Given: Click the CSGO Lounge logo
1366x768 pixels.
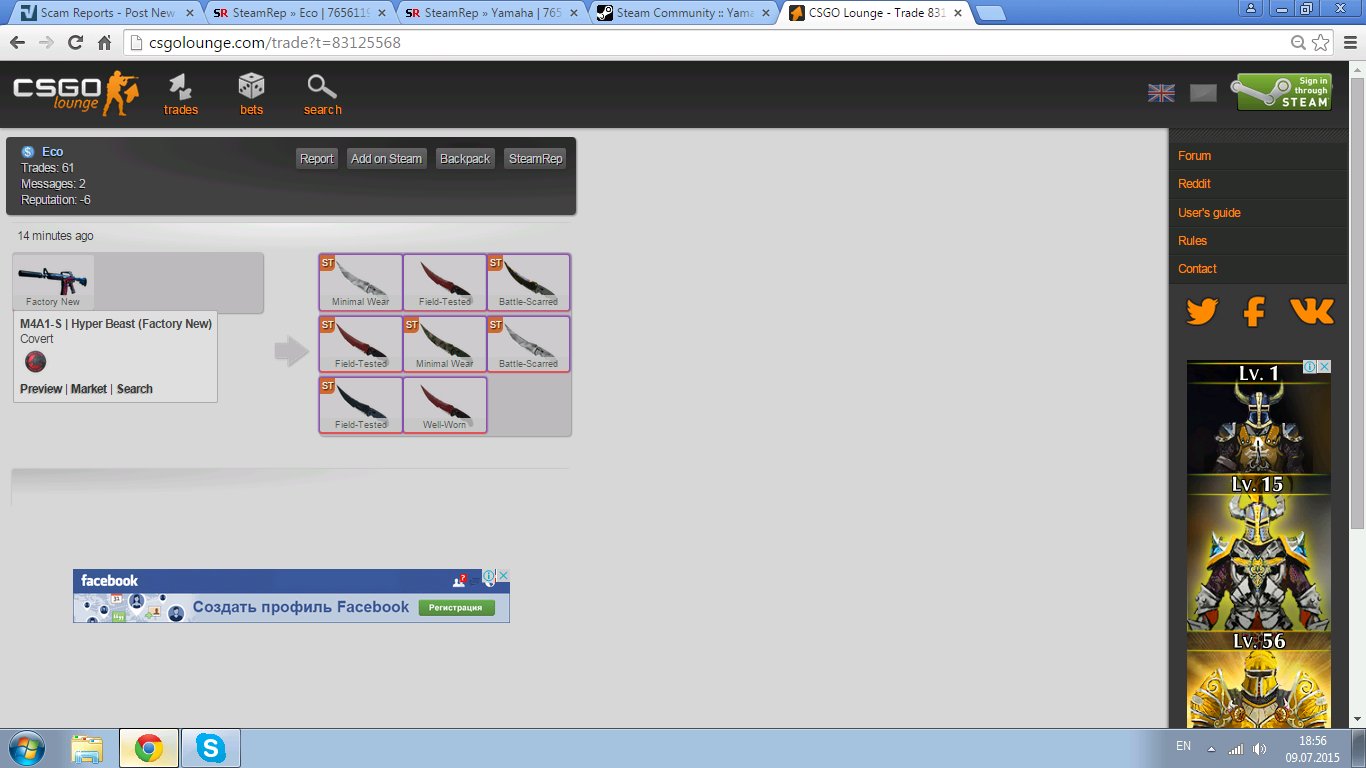Looking at the screenshot, I should [76, 92].
